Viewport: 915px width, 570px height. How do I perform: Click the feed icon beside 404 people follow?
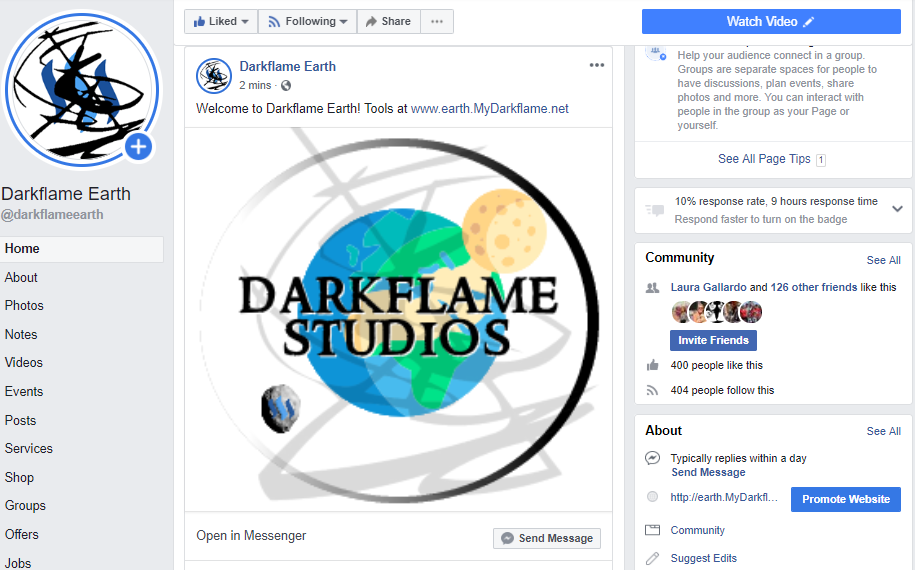click(x=652, y=390)
